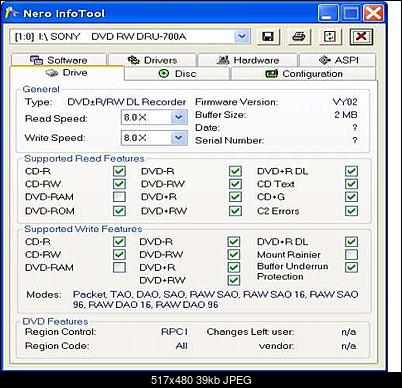Screen dimensions: 402x388
Task: Toggle CD-RW write feature checkbox
Action: click(119, 254)
